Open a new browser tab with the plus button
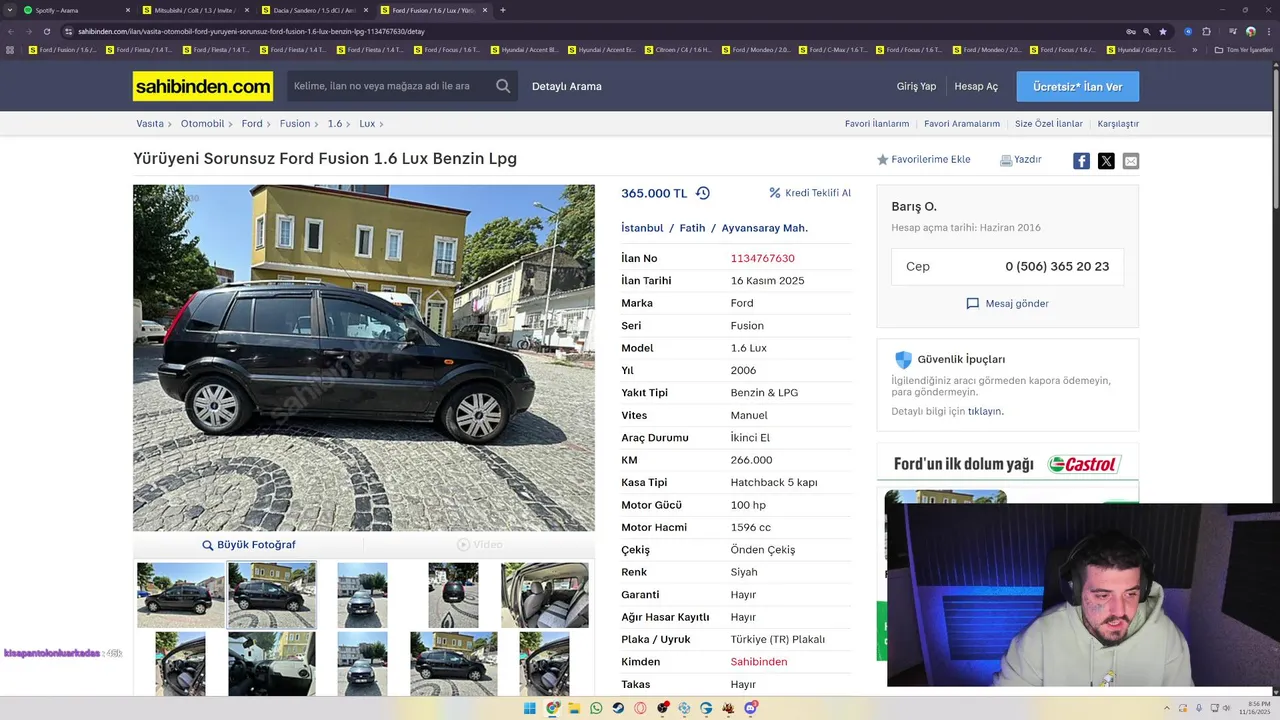Screen dimensions: 1280x720 (x=502, y=10)
